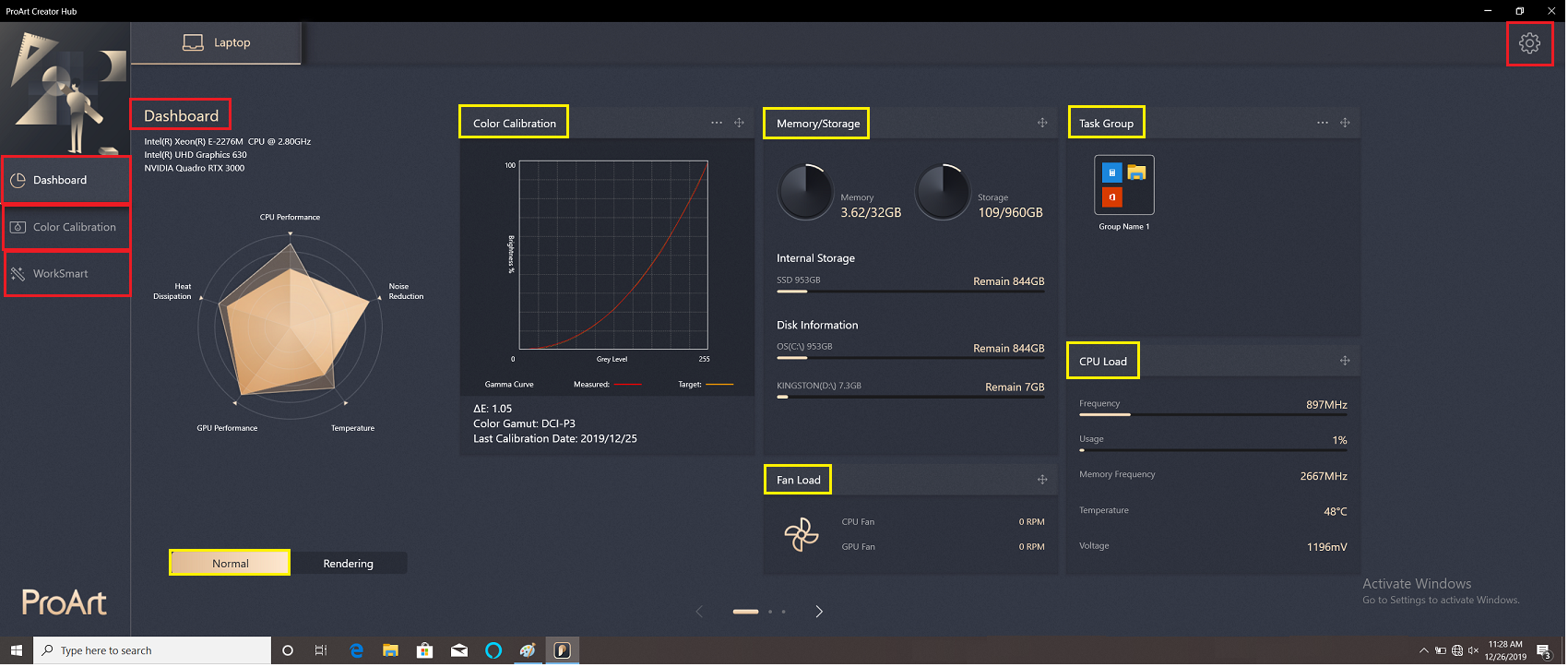The width and height of the screenshot is (1568, 667).
Task: Click the Memory/Storage panel move handle
Action: 1043,123
